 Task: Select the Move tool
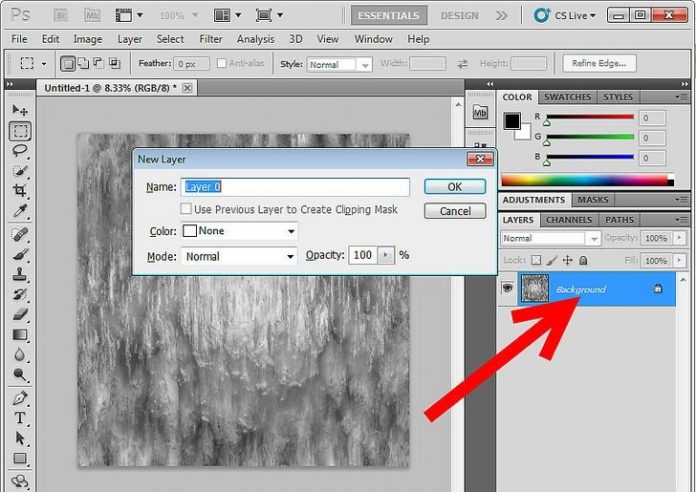tap(19, 109)
